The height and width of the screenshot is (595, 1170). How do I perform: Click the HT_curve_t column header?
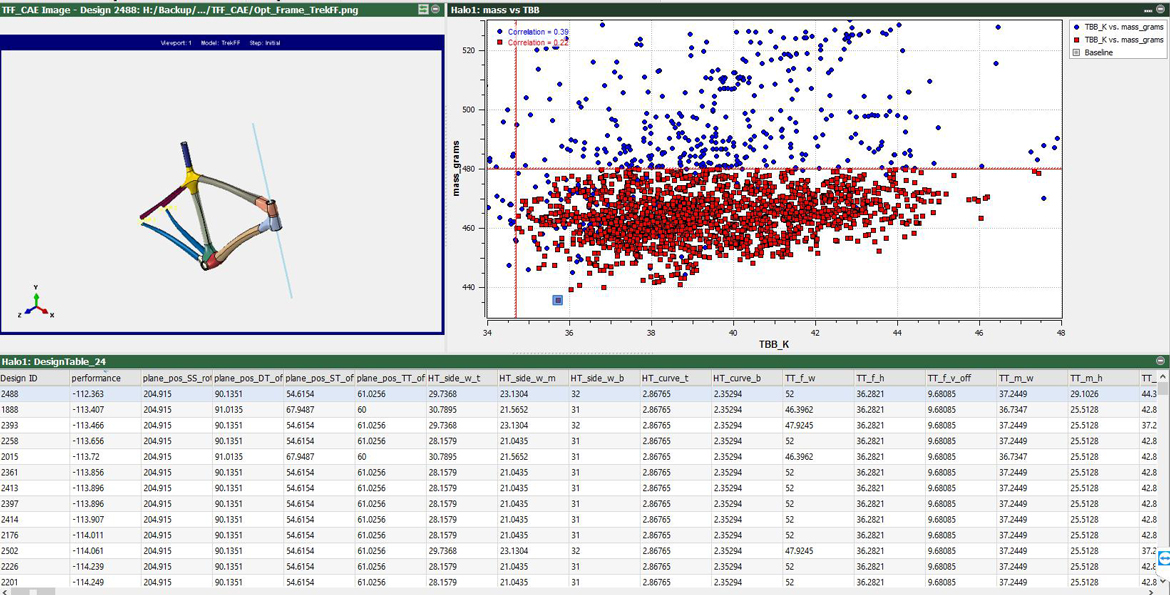coord(665,378)
